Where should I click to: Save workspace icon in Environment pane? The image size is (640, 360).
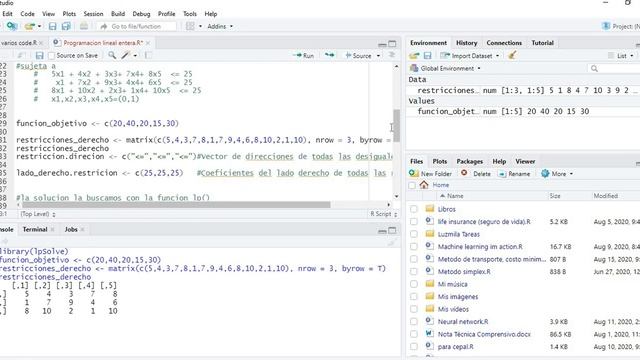click(x=427, y=56)
